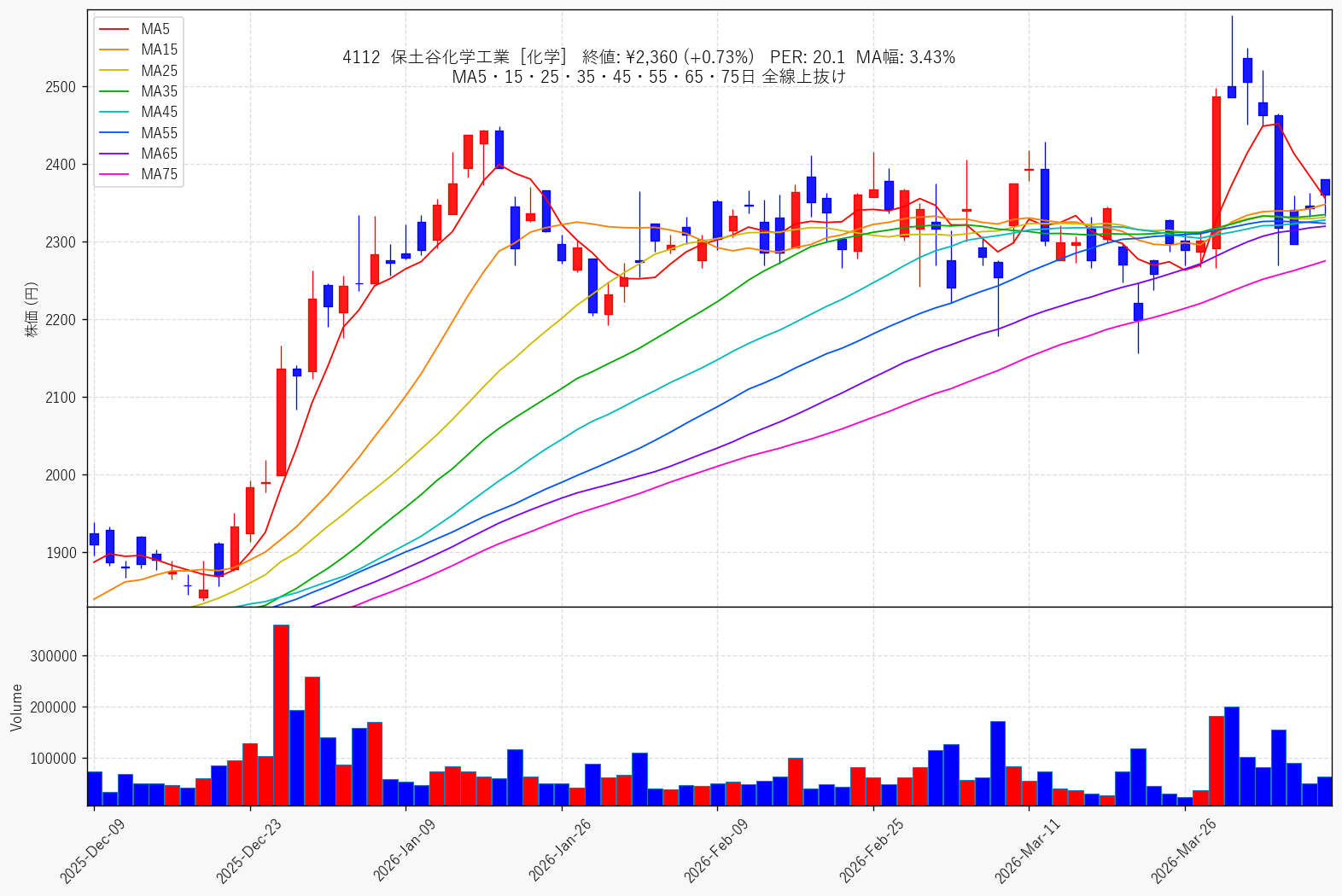Click the last blue candlestick near 2370
This screenshot has height=896, width=1342.
(x=1325, y=187)
